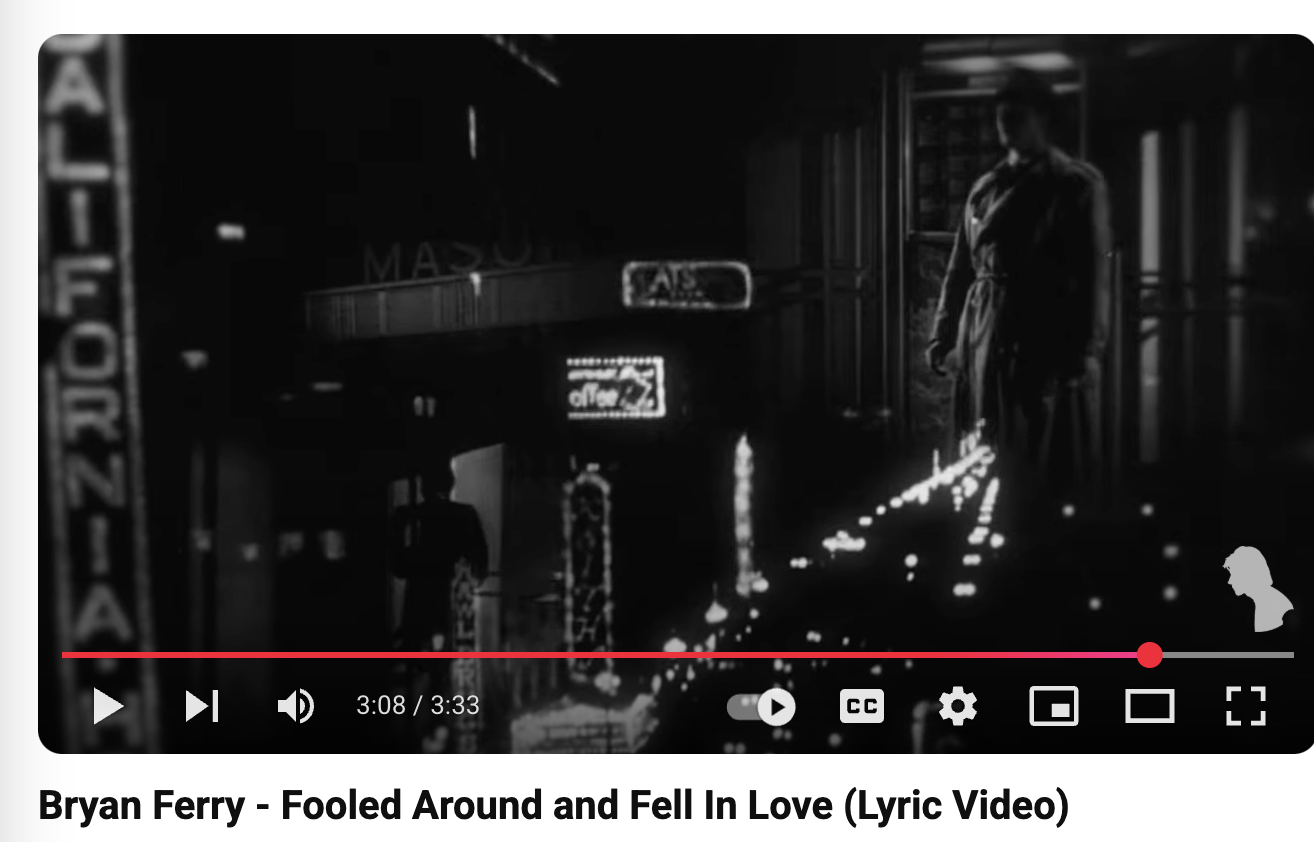This screenshot has height=842, width=1314.
Task: Seek to the middle of red progress bar
Action: (x=605, y=655)
